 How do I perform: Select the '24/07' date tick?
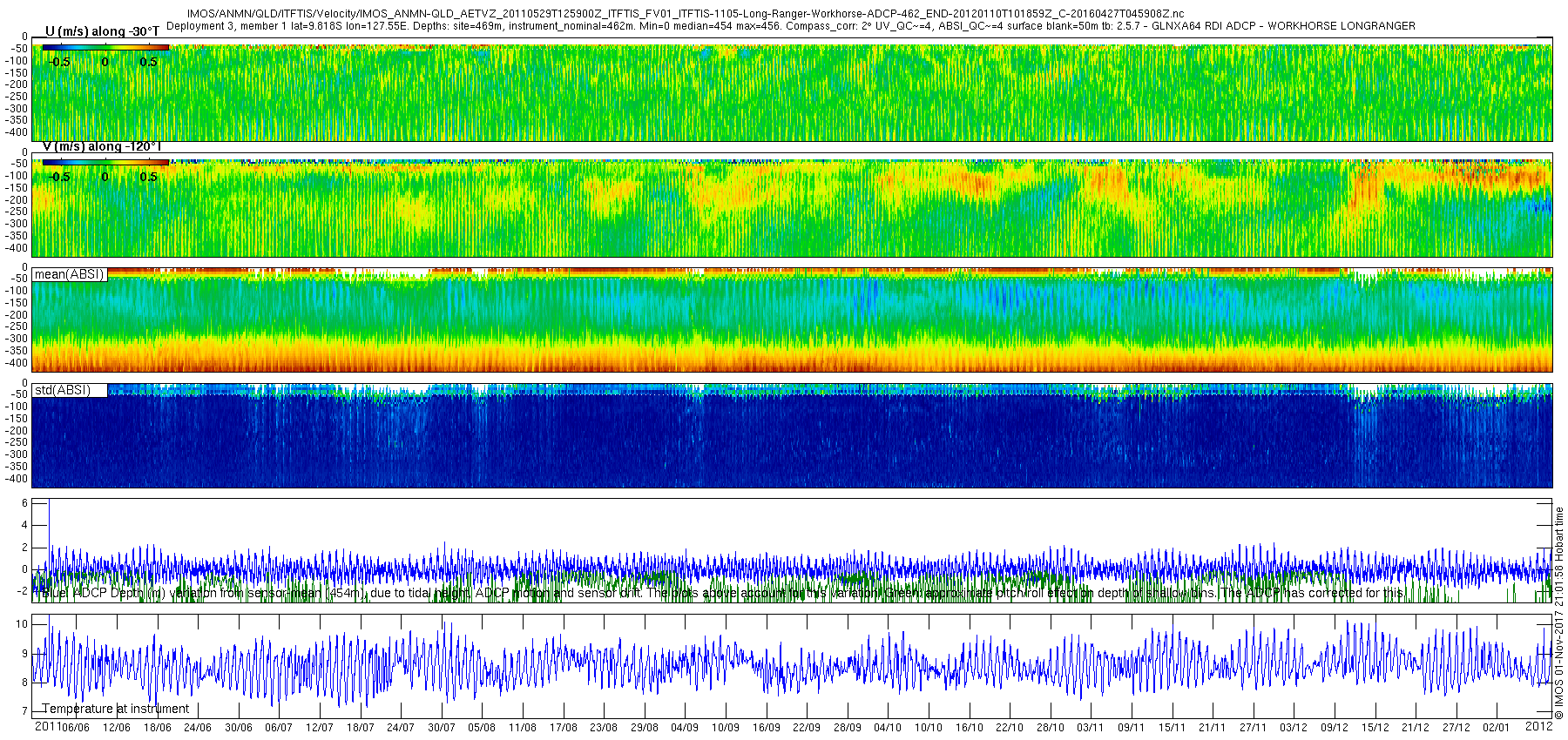pyautogui.click(x=401, y=728)
